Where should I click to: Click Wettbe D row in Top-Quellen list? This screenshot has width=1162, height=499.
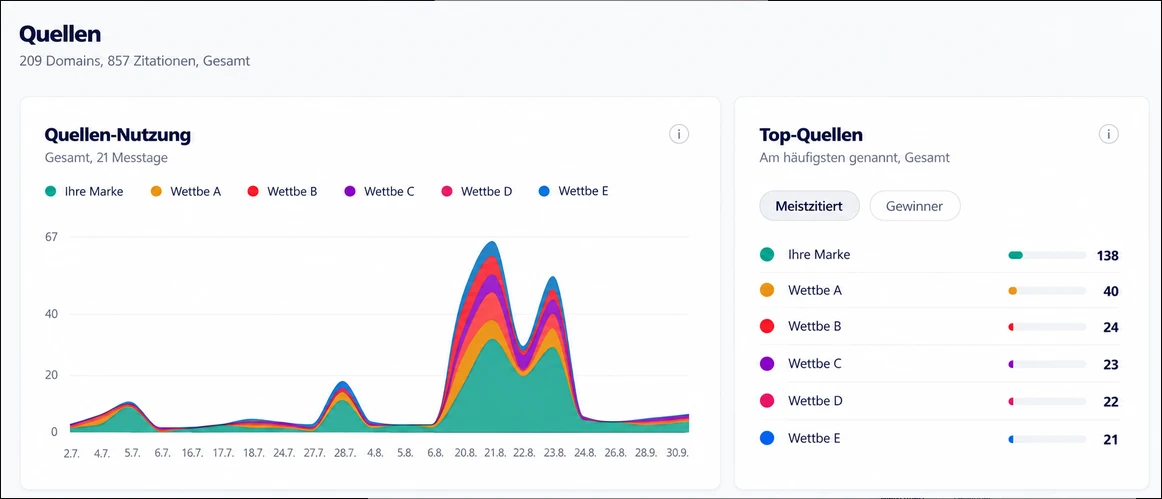(x=939, y=401)
